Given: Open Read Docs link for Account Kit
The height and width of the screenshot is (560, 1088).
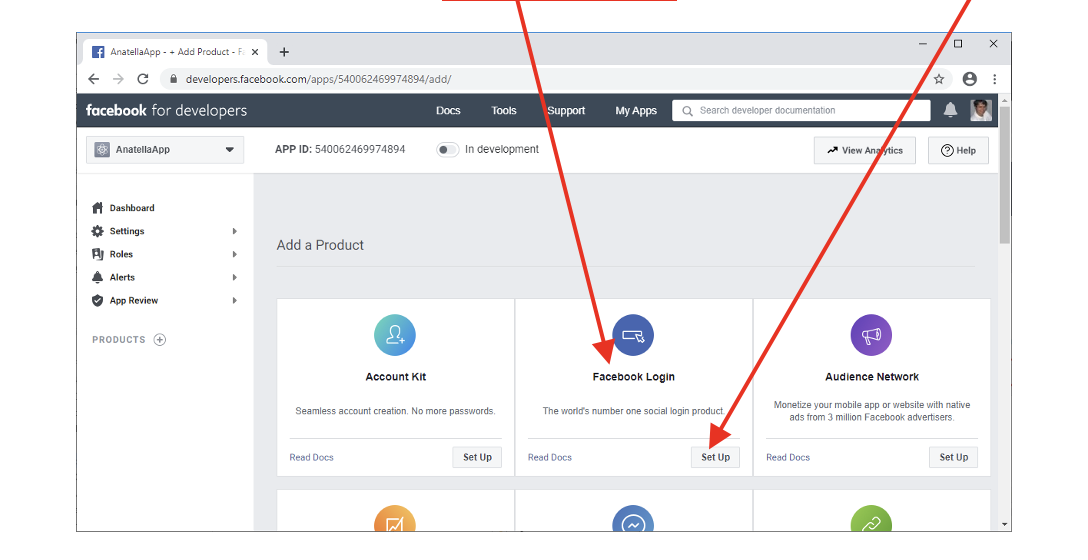Looking at the screenshot, I should pos(311,457).
